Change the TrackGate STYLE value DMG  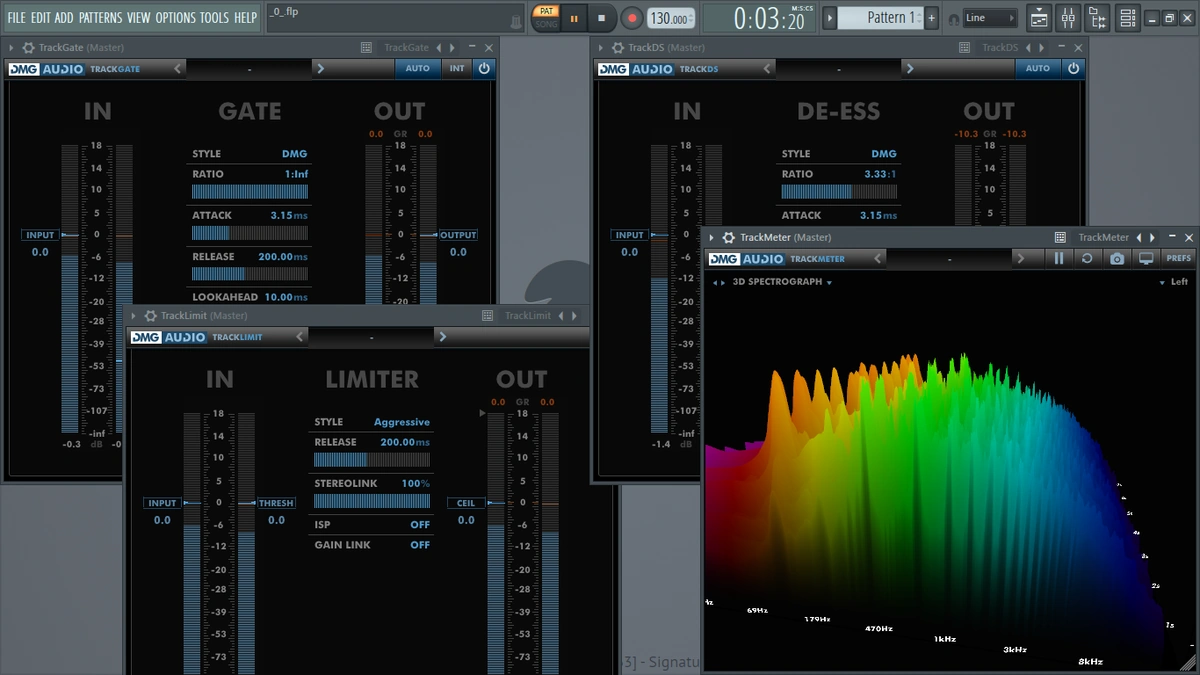pyautogui.click(x=294, y=154)
